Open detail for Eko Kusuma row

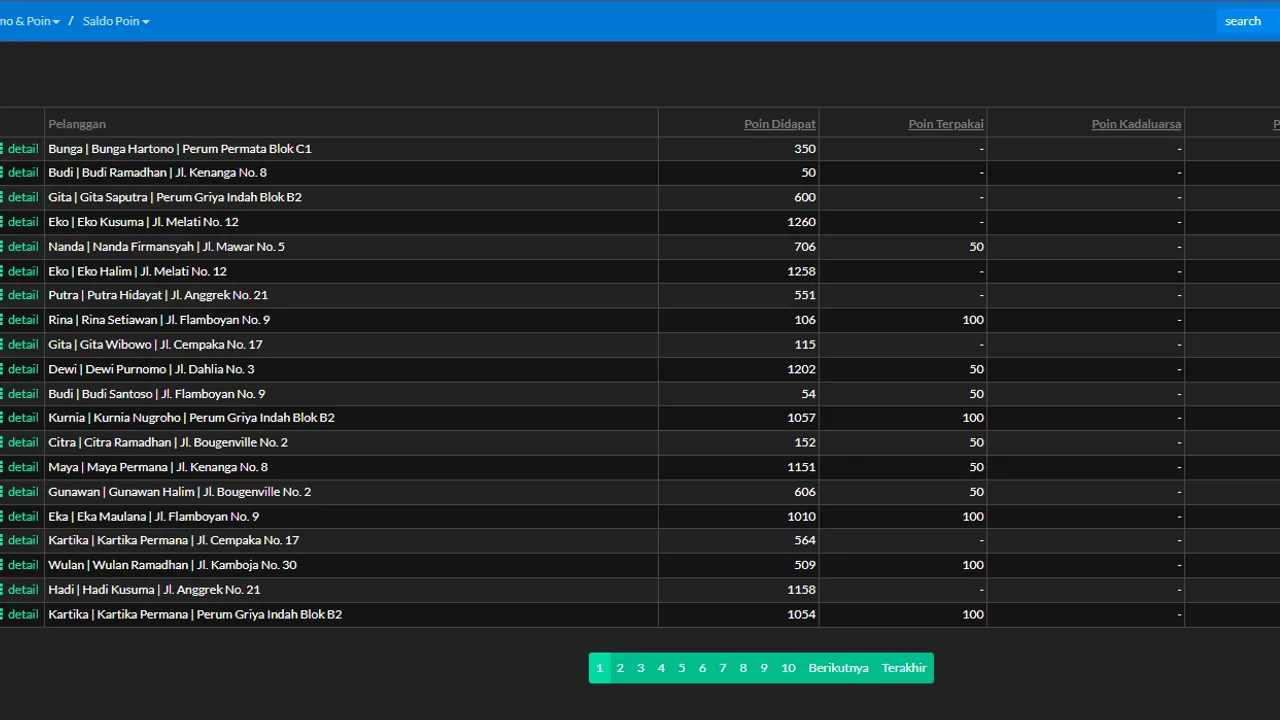[x=20, y=222]
